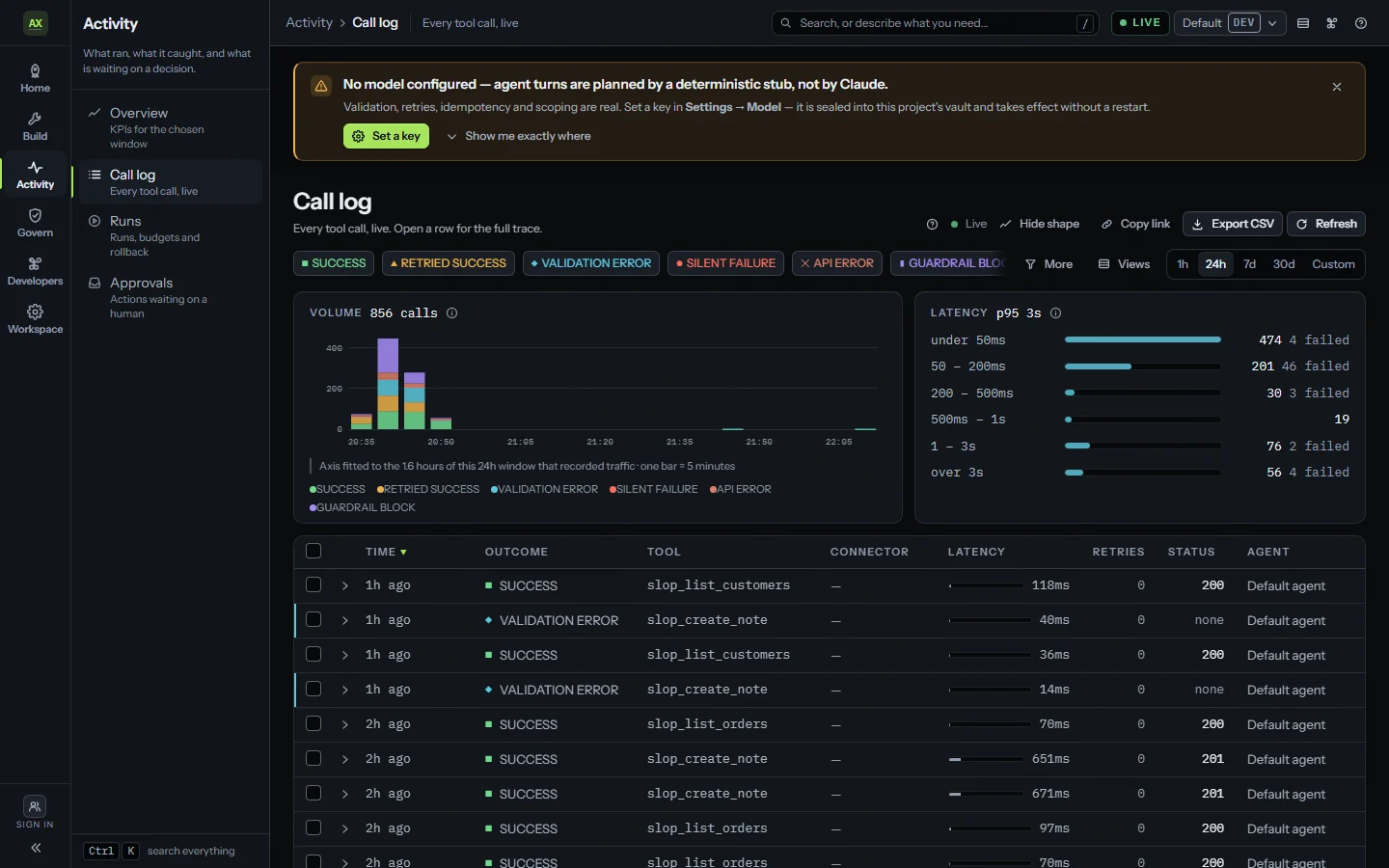Open the Govern section in sidebar
The height and width of the screenshot is (868, 1389).
tap(35, 223)
